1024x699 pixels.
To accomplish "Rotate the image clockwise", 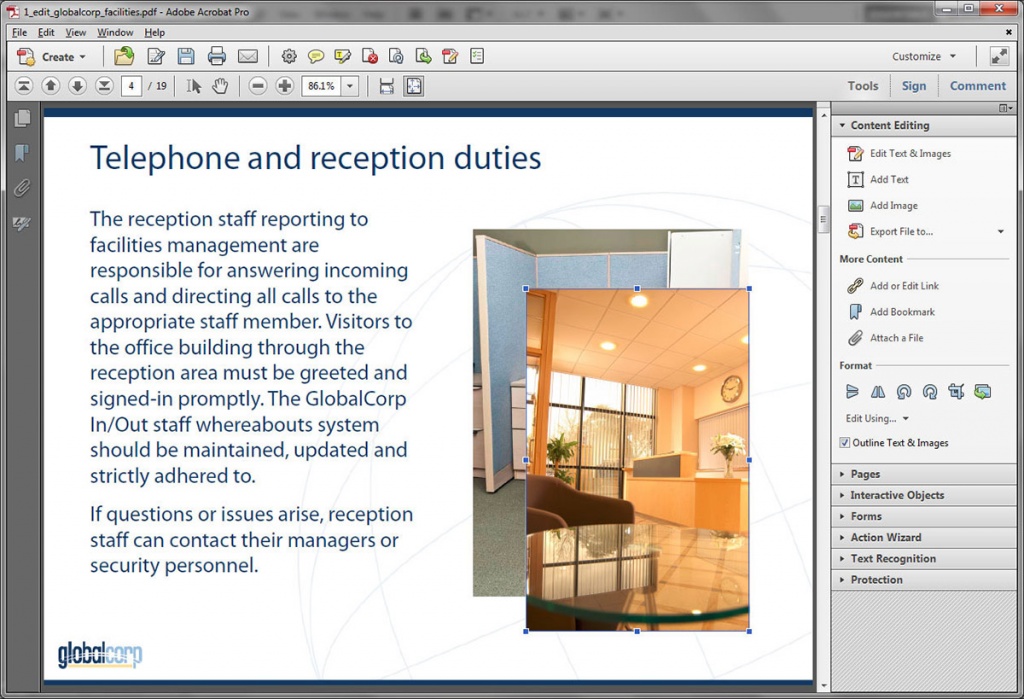I will pos(930,391).
